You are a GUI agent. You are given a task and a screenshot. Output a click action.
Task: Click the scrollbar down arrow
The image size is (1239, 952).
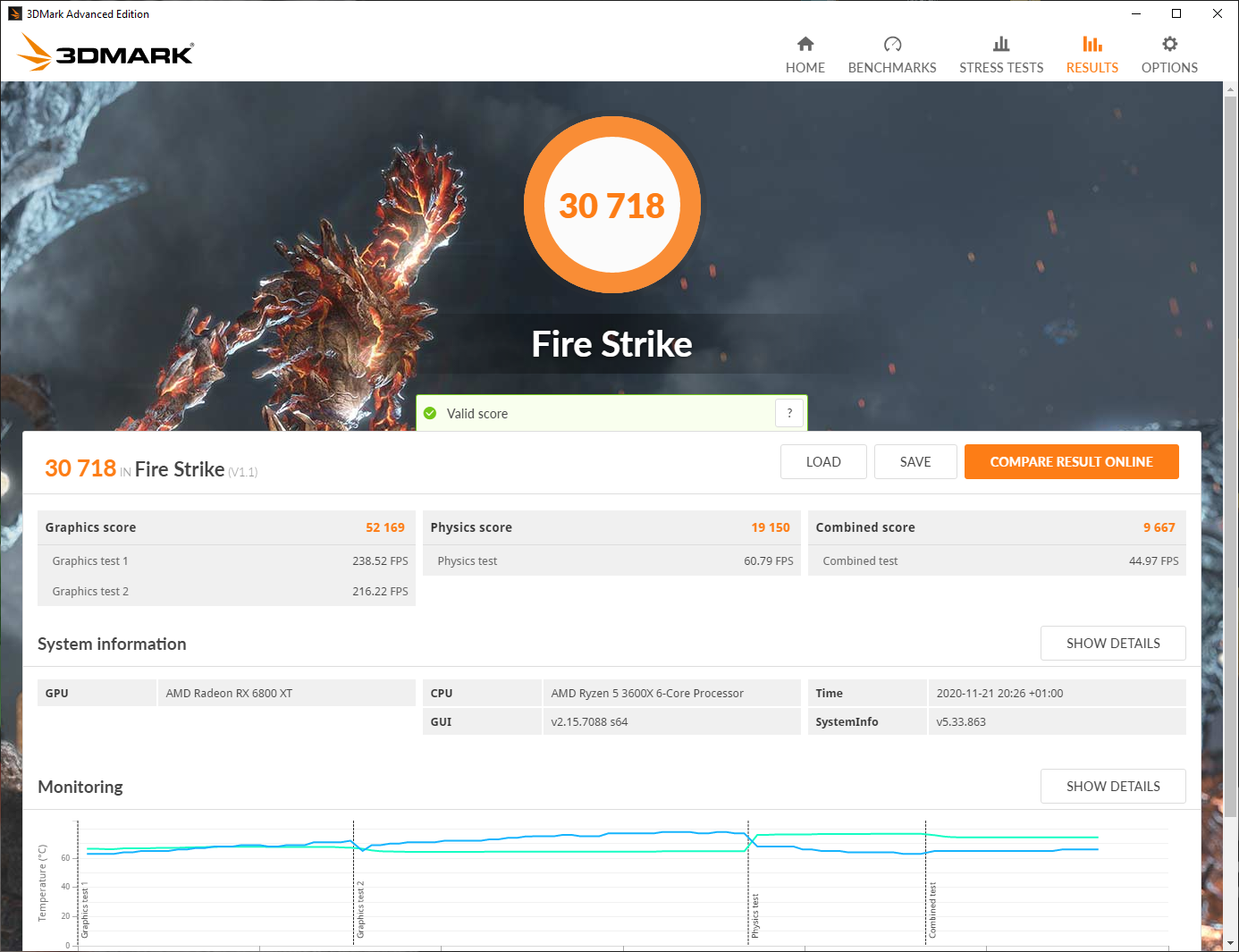(1231, 943)
